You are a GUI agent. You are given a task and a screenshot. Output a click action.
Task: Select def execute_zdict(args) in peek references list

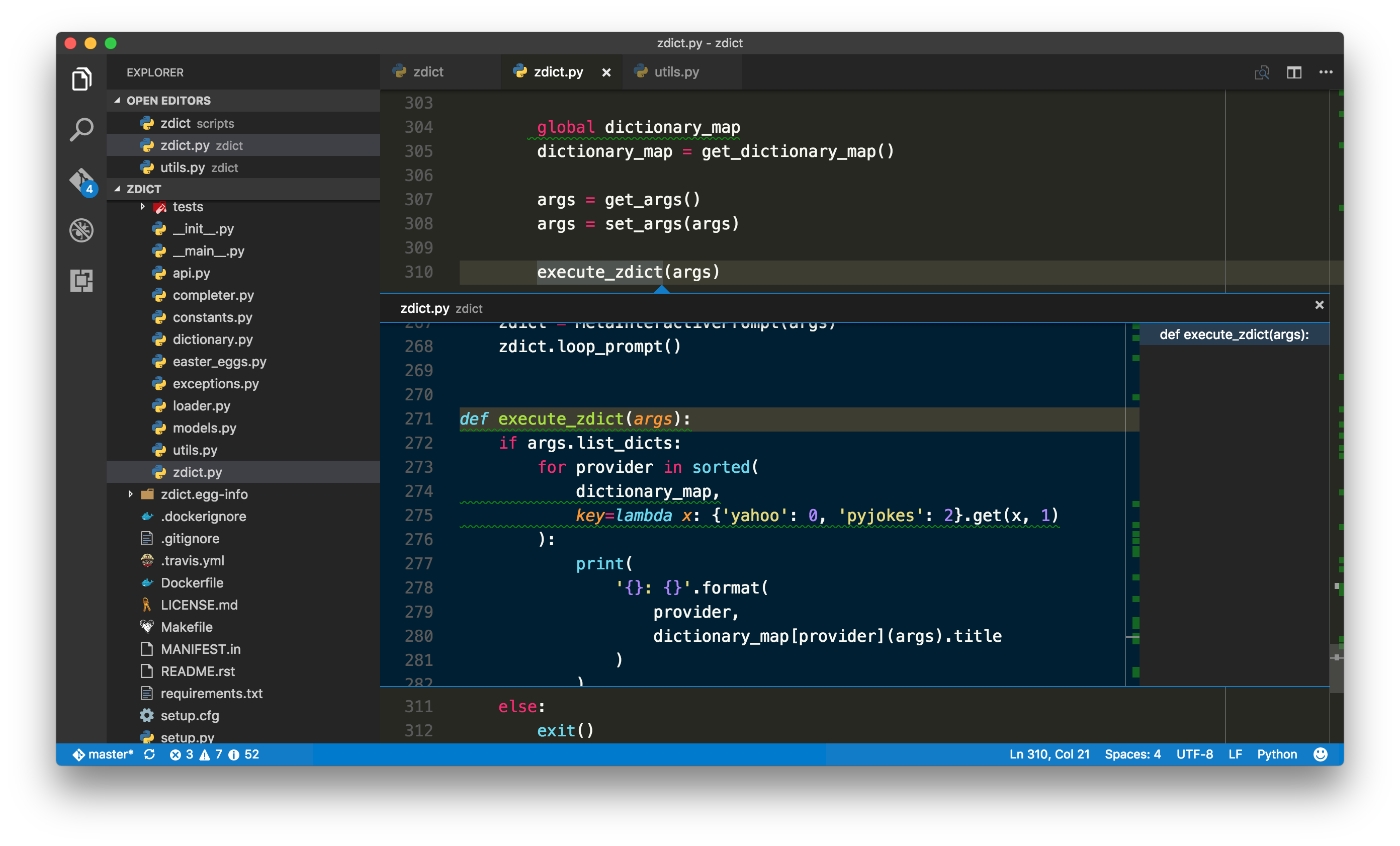click(x=1234, y=334)
